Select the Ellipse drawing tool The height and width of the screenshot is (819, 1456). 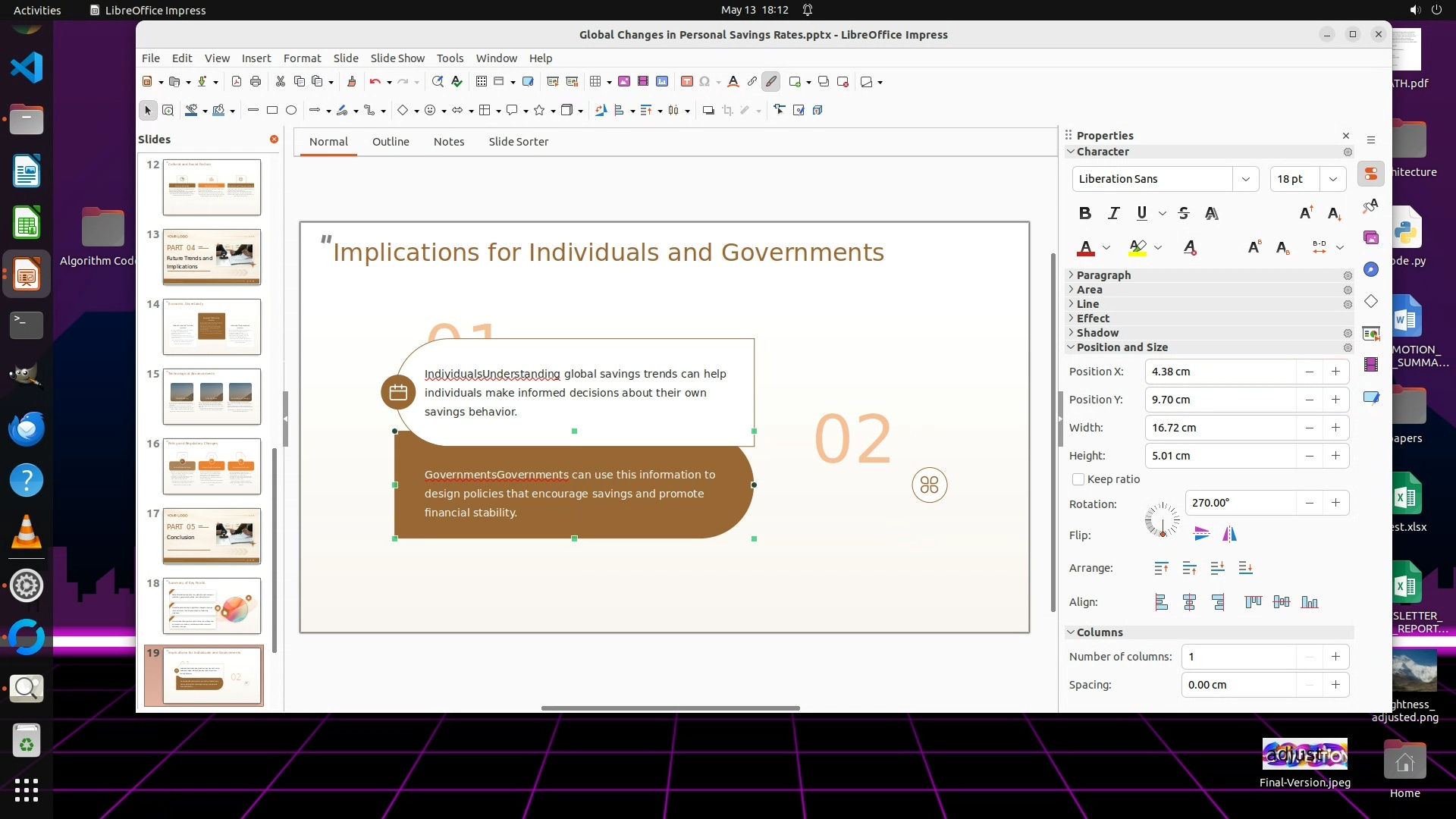pos(291,111)
